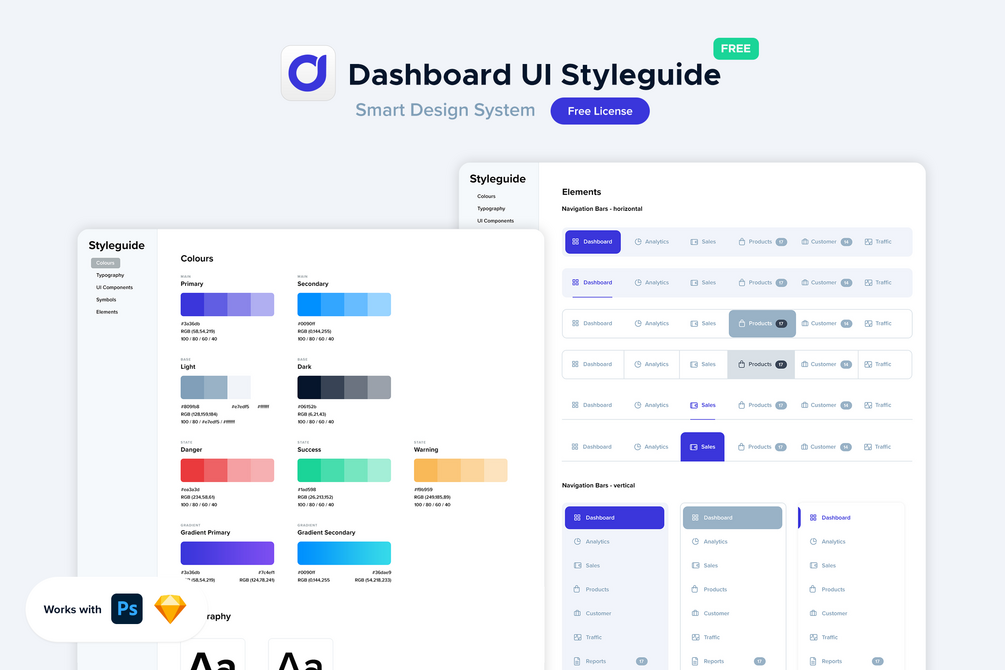Click Sales icon under purple-text vertical Dashboard
This screenshot has height=670, width=1005.
[x=813, y=565]
